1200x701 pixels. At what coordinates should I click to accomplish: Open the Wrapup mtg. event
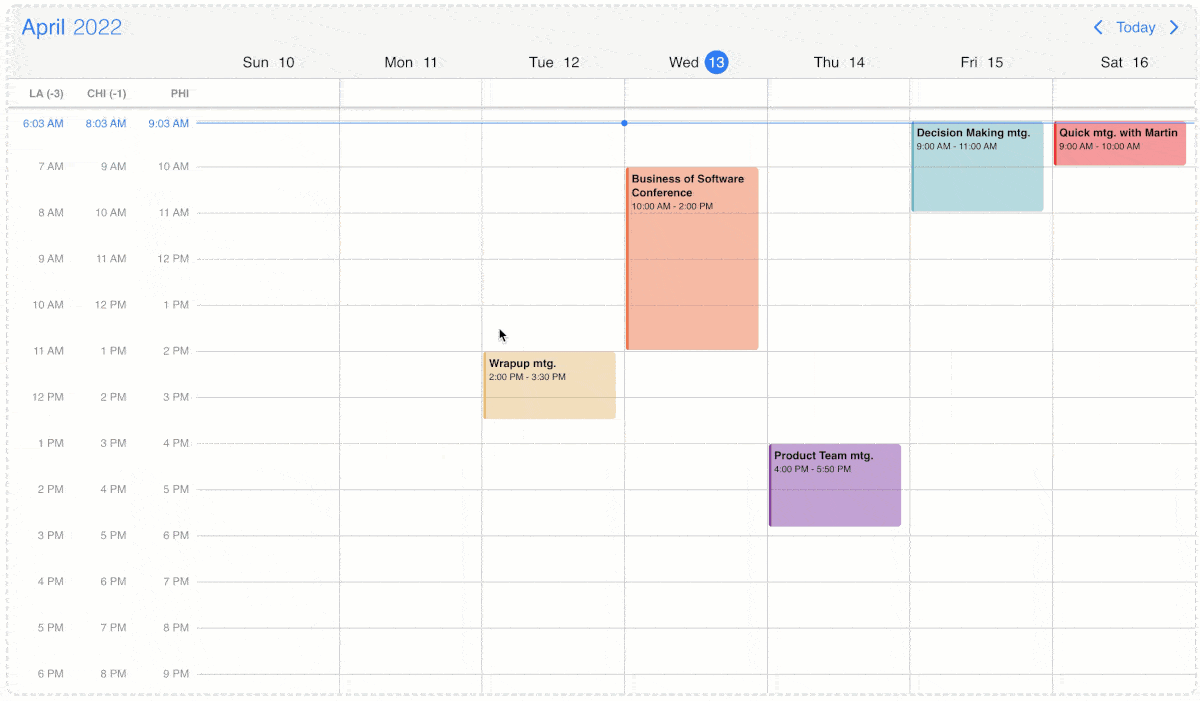549,385
